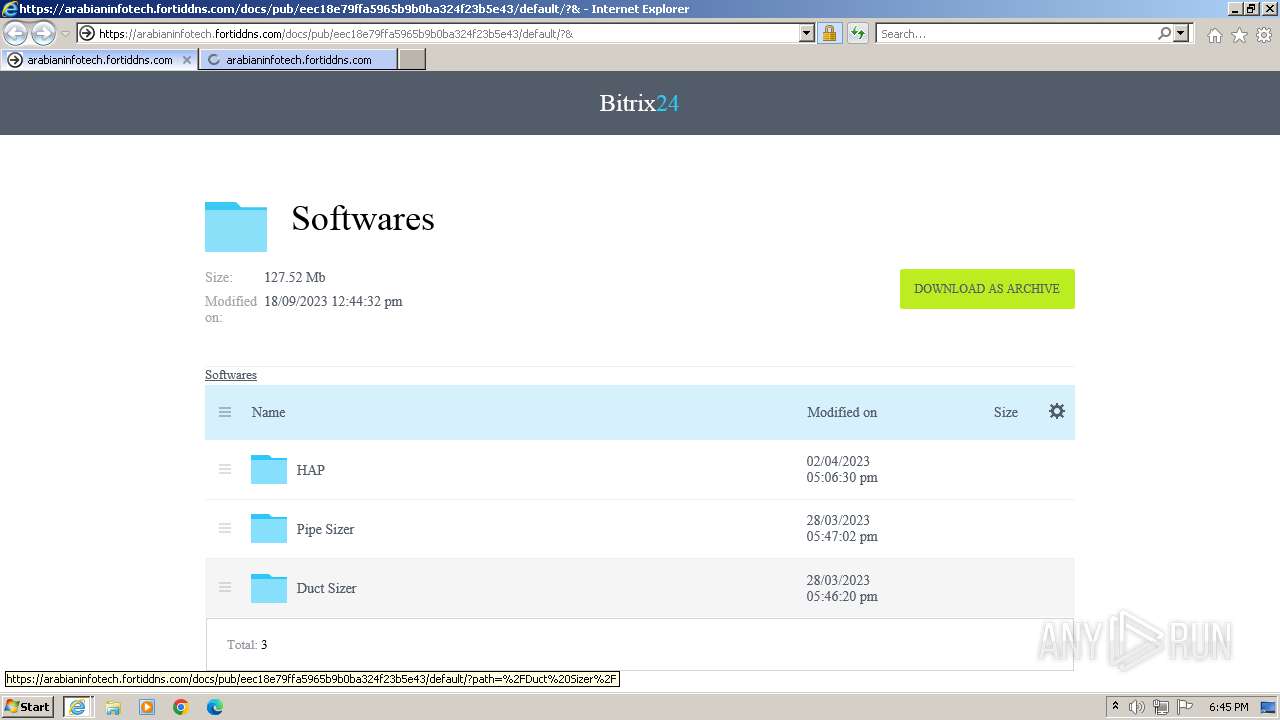
Task: Click the refresh page icon
Action: coord(857,33)
